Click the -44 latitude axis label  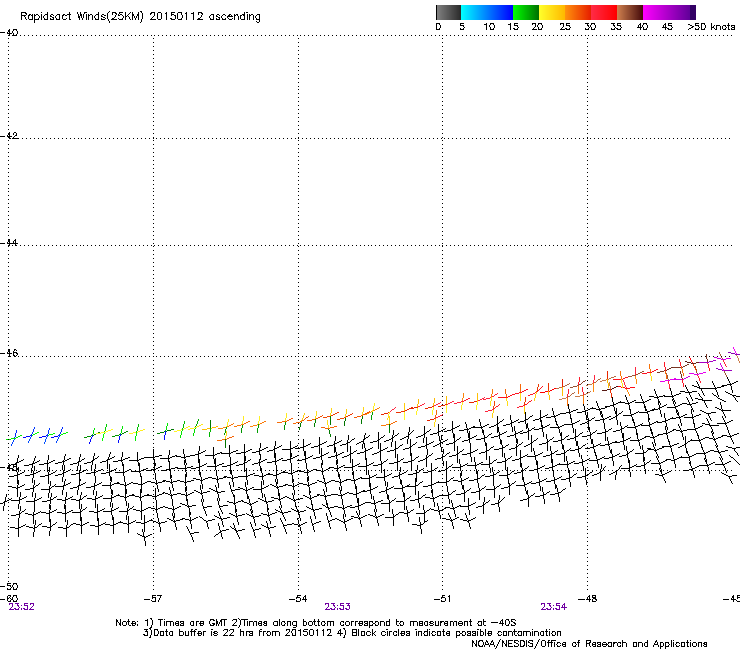tap(9, 243)
